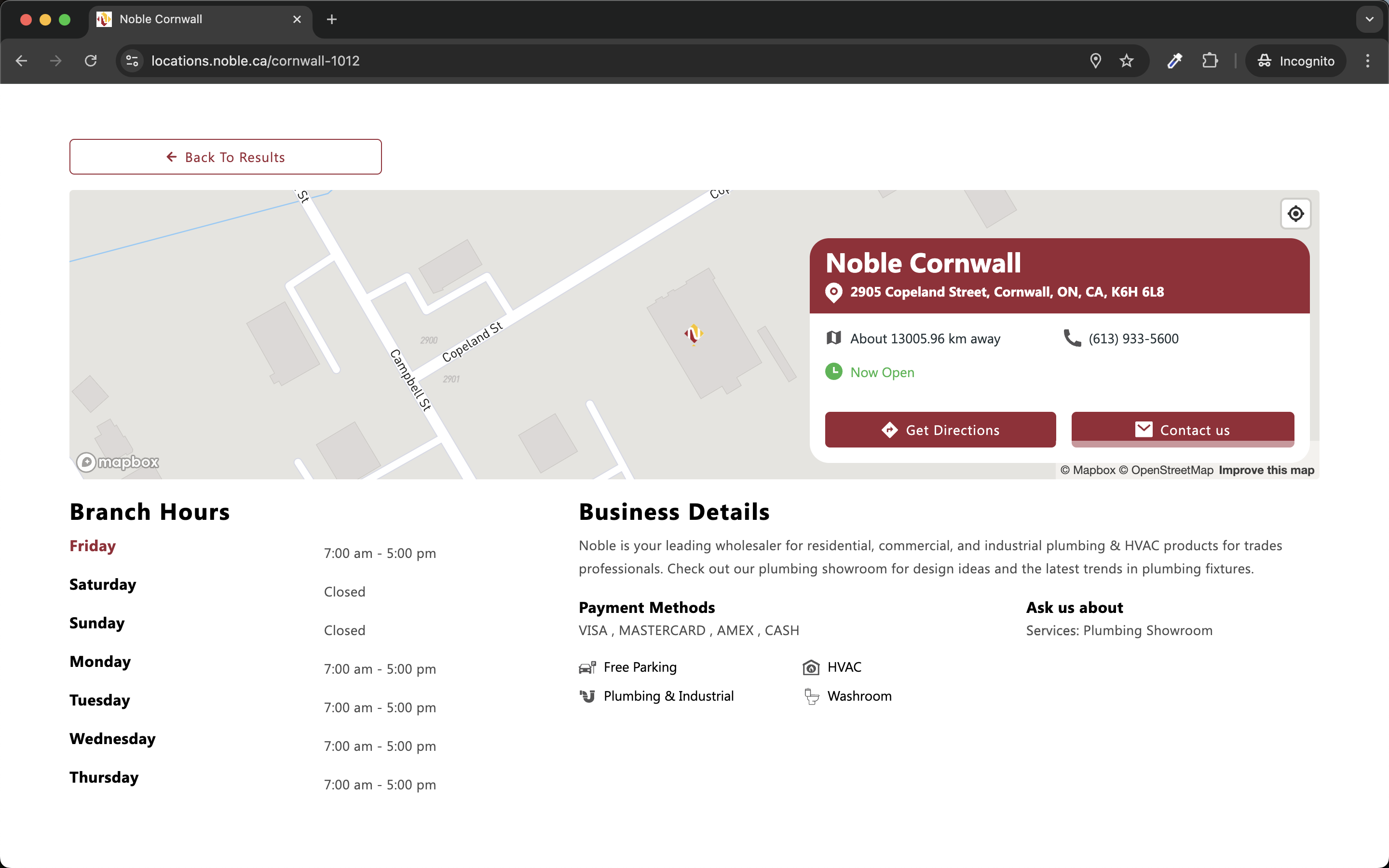Open site information icon in address bar
The height and width of the screenshot is (868, 1389).
point(133,61)
